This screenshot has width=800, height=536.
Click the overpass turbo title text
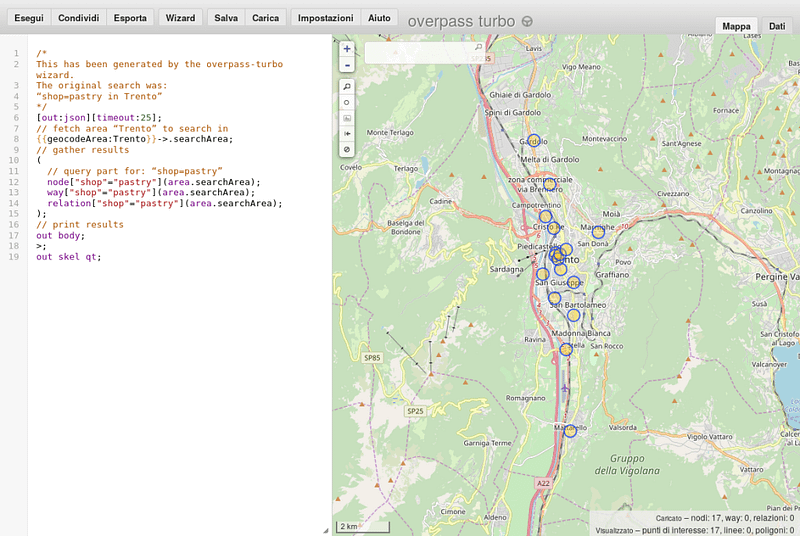point(461,21)
